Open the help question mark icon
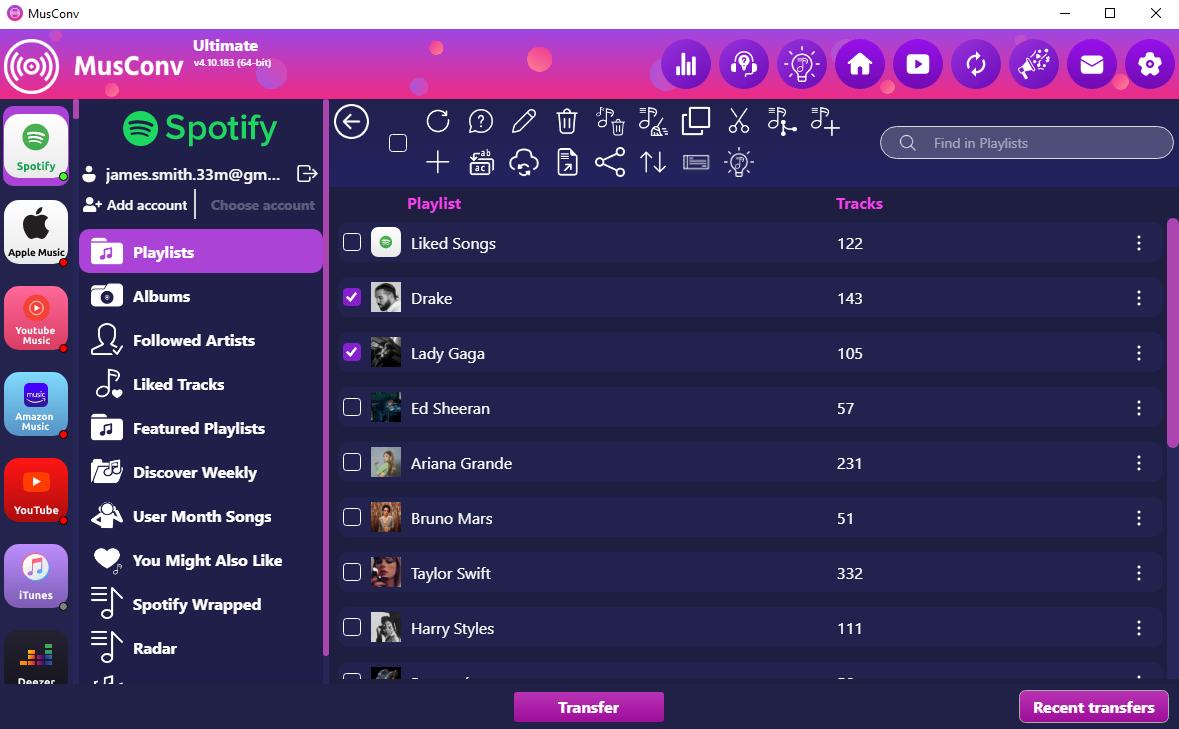 click(480, 121)
